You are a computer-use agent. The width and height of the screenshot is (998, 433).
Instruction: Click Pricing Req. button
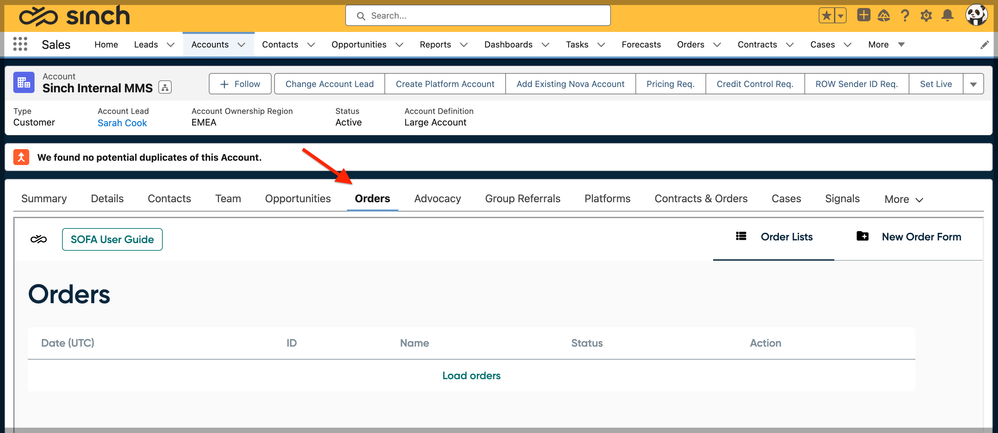pyautogui.click(x=670, y=84)
